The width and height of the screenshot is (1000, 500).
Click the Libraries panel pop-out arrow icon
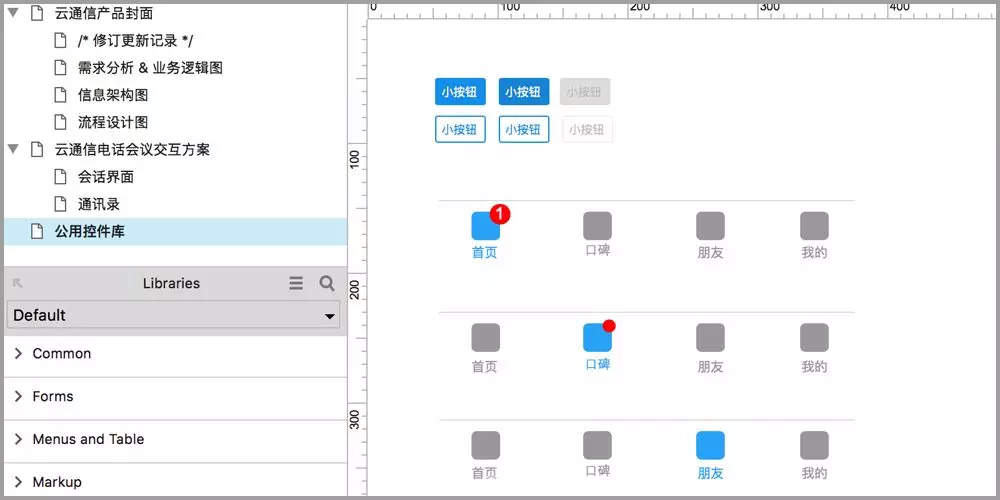click(18, 283)
